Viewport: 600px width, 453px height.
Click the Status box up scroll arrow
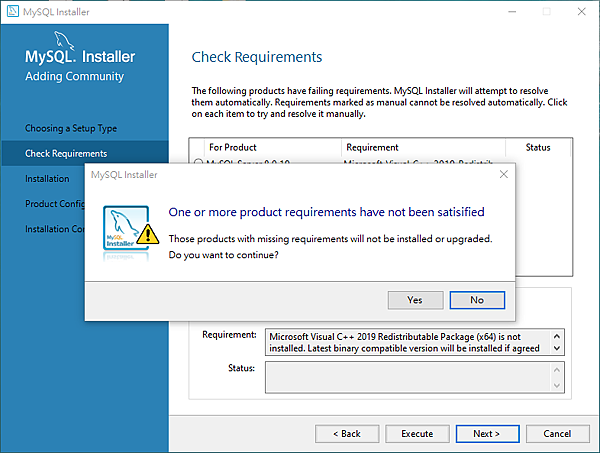pos(558,369)
